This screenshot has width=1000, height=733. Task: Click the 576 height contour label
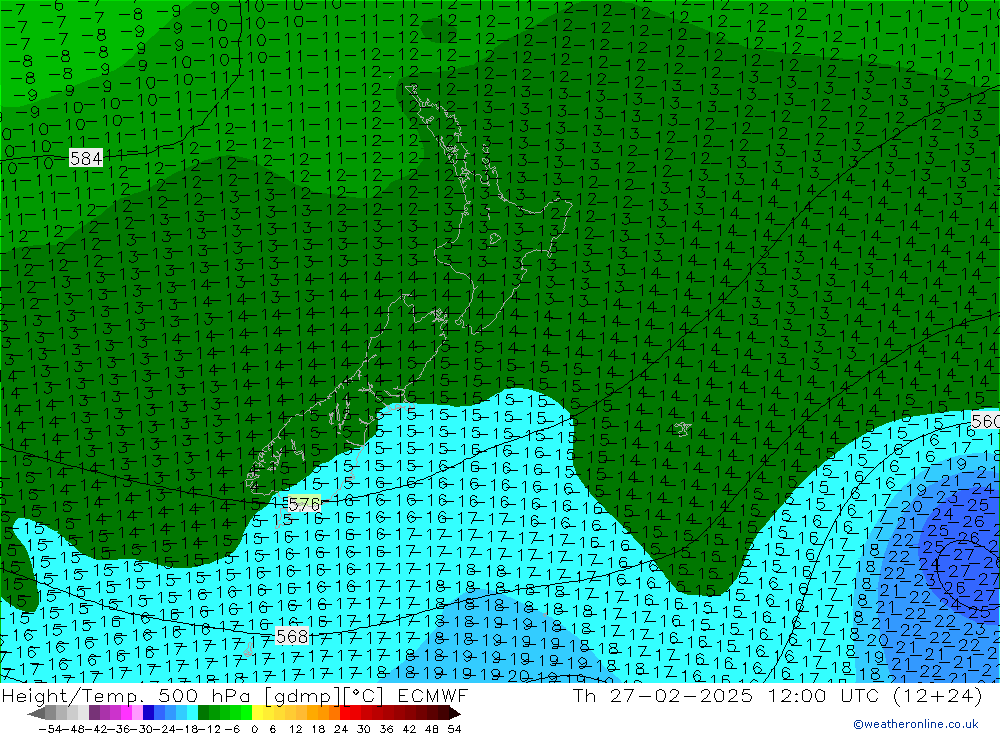pyautogui.click(x=304, y=504)
